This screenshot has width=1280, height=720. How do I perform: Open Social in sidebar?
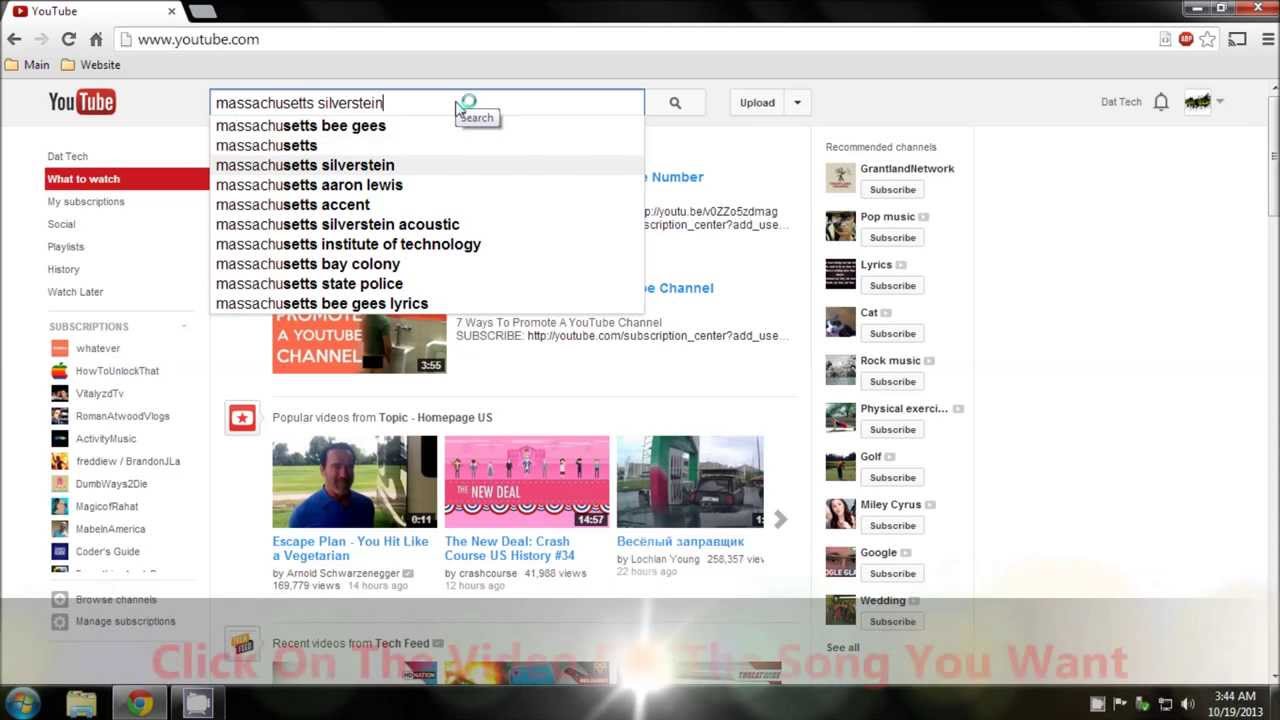click(x=61, y=224)
